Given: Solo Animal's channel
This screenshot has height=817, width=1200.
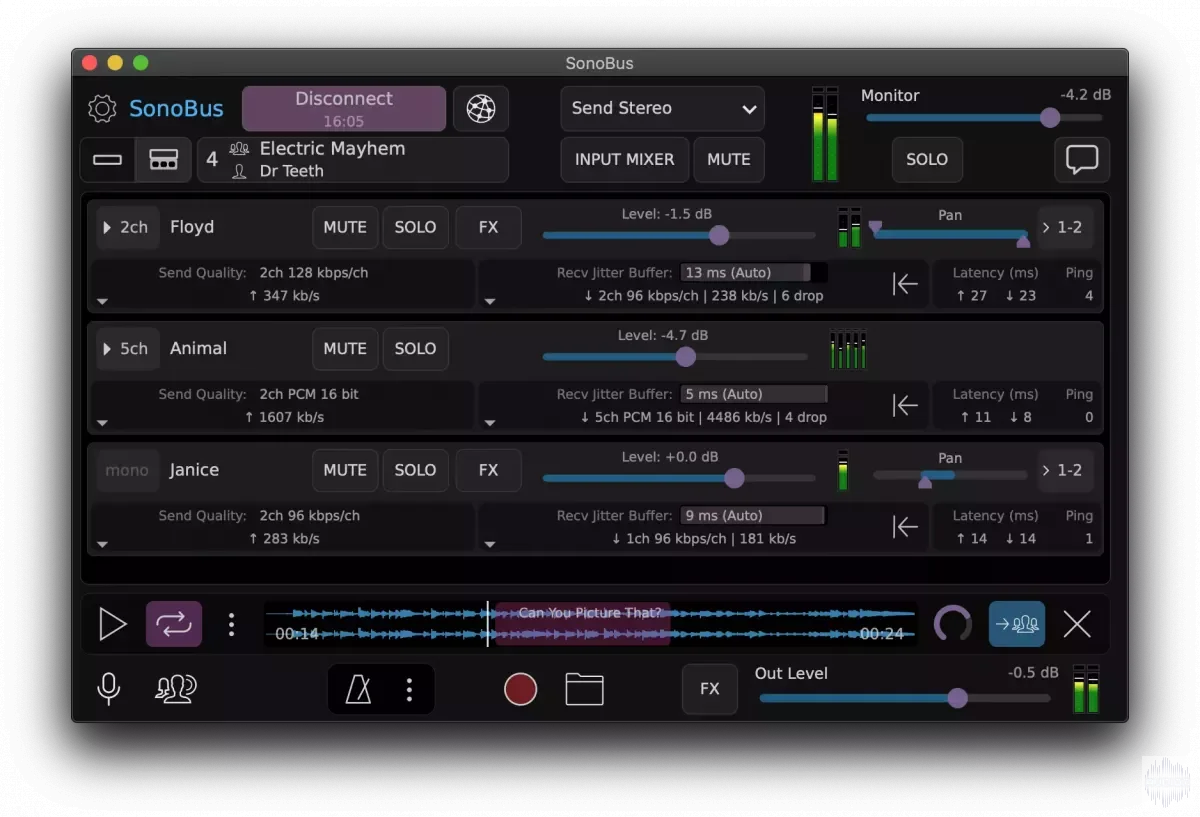Looking at the screenshot, I should coord(415,349).
